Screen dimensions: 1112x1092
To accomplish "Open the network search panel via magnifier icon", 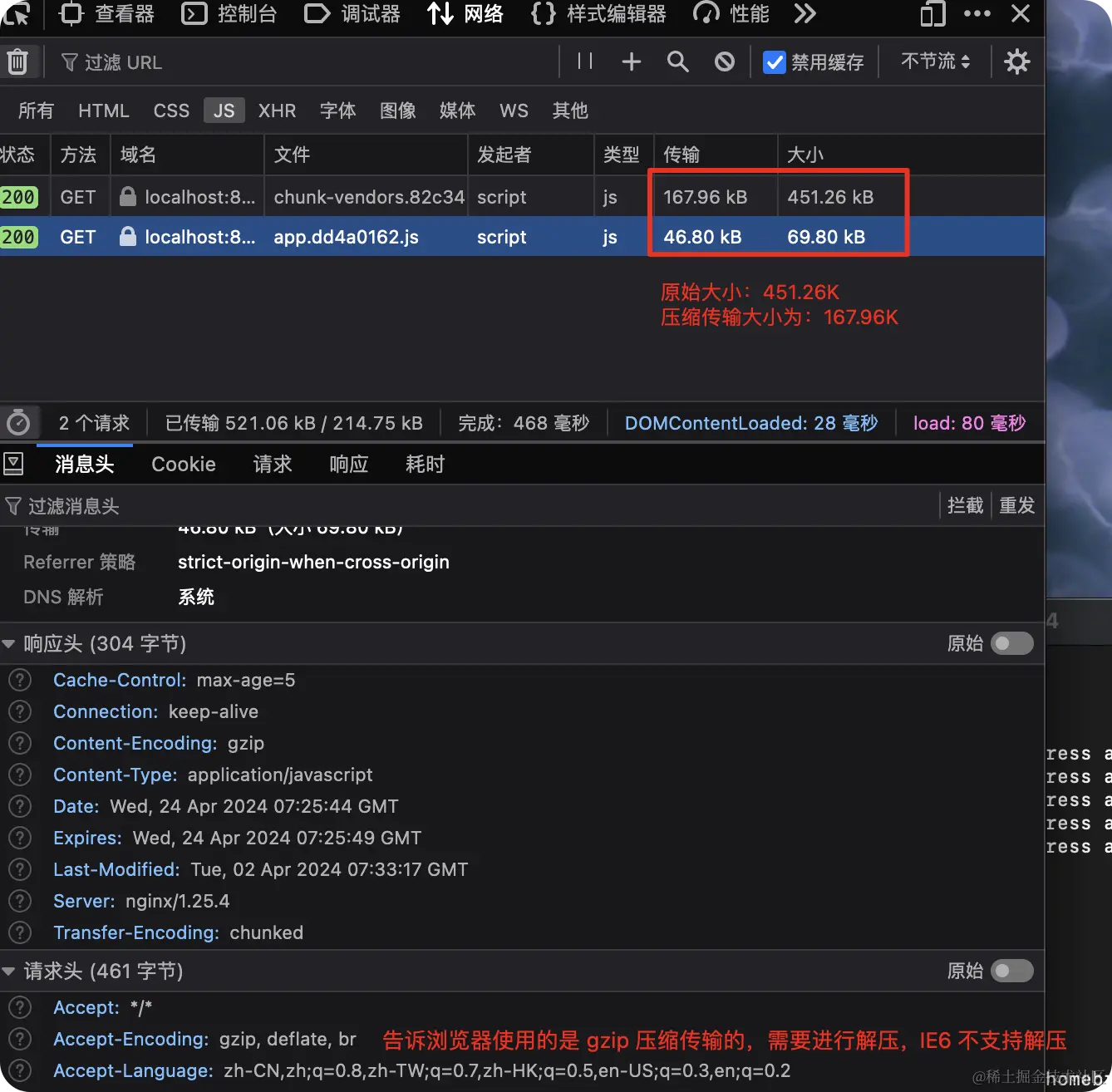I will (677, 61).
